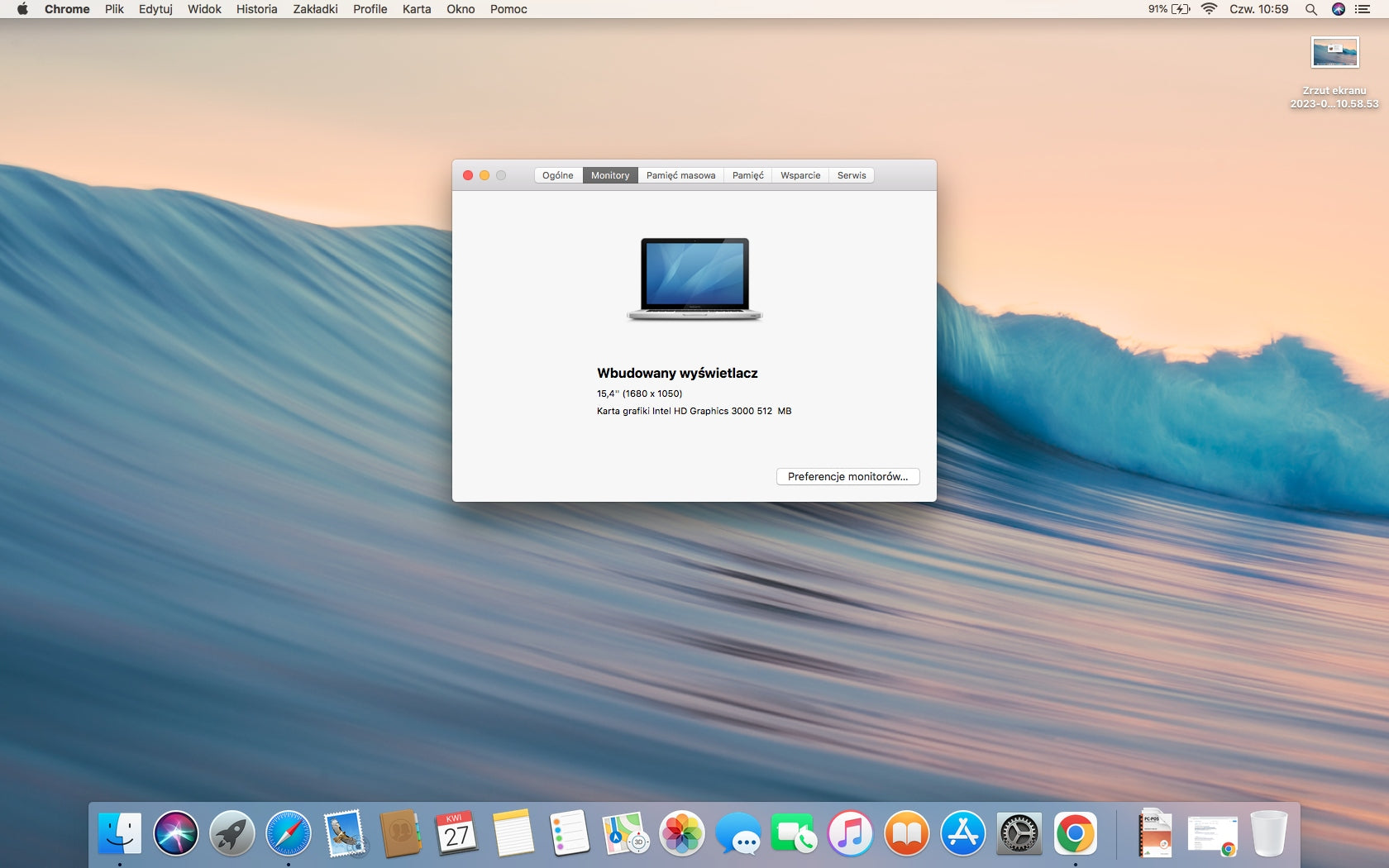Open Launchpad rocket icon
This screenshot has height=868, width=1389.
tap(232, 833)
